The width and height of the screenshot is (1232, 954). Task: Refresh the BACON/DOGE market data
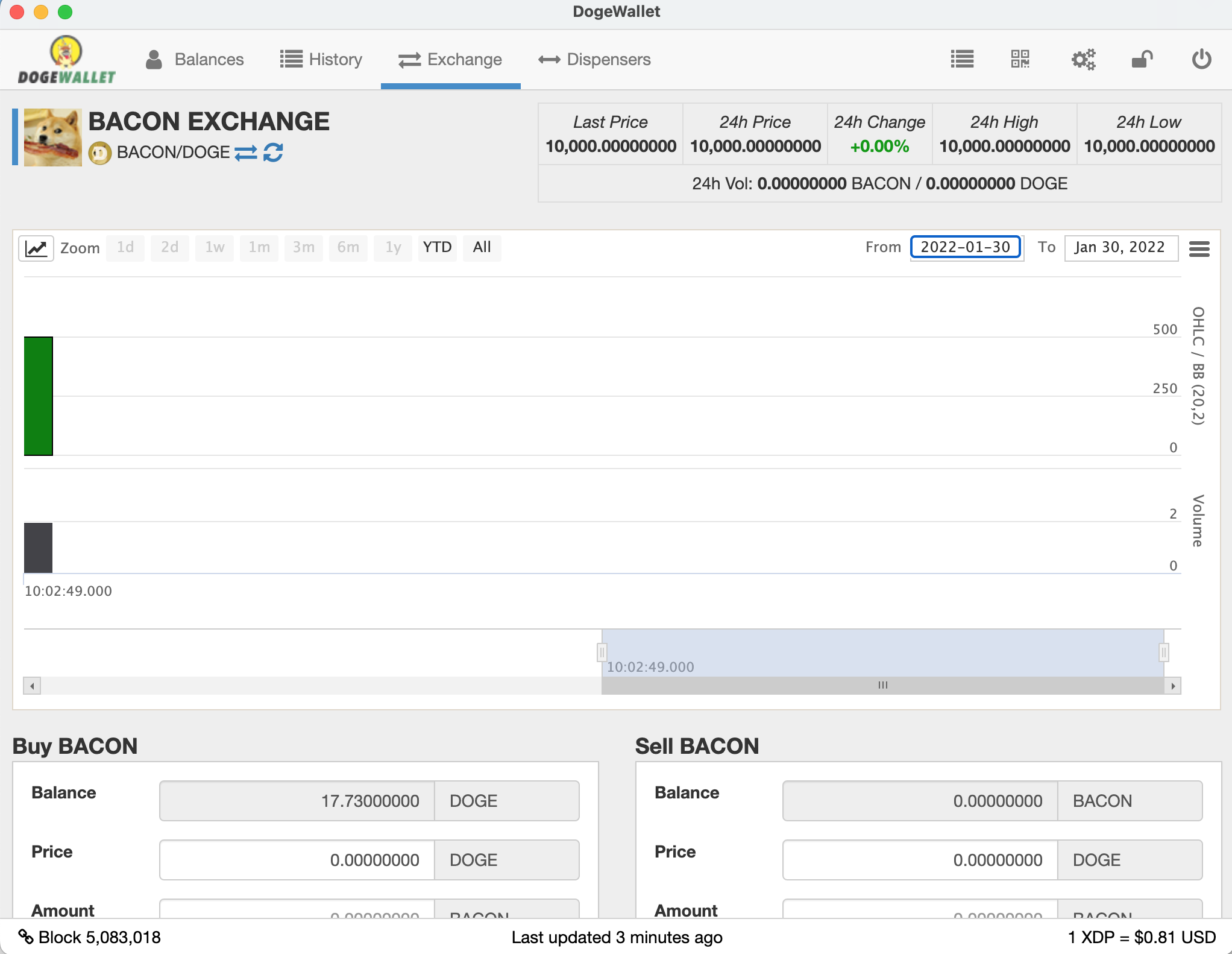273,153
